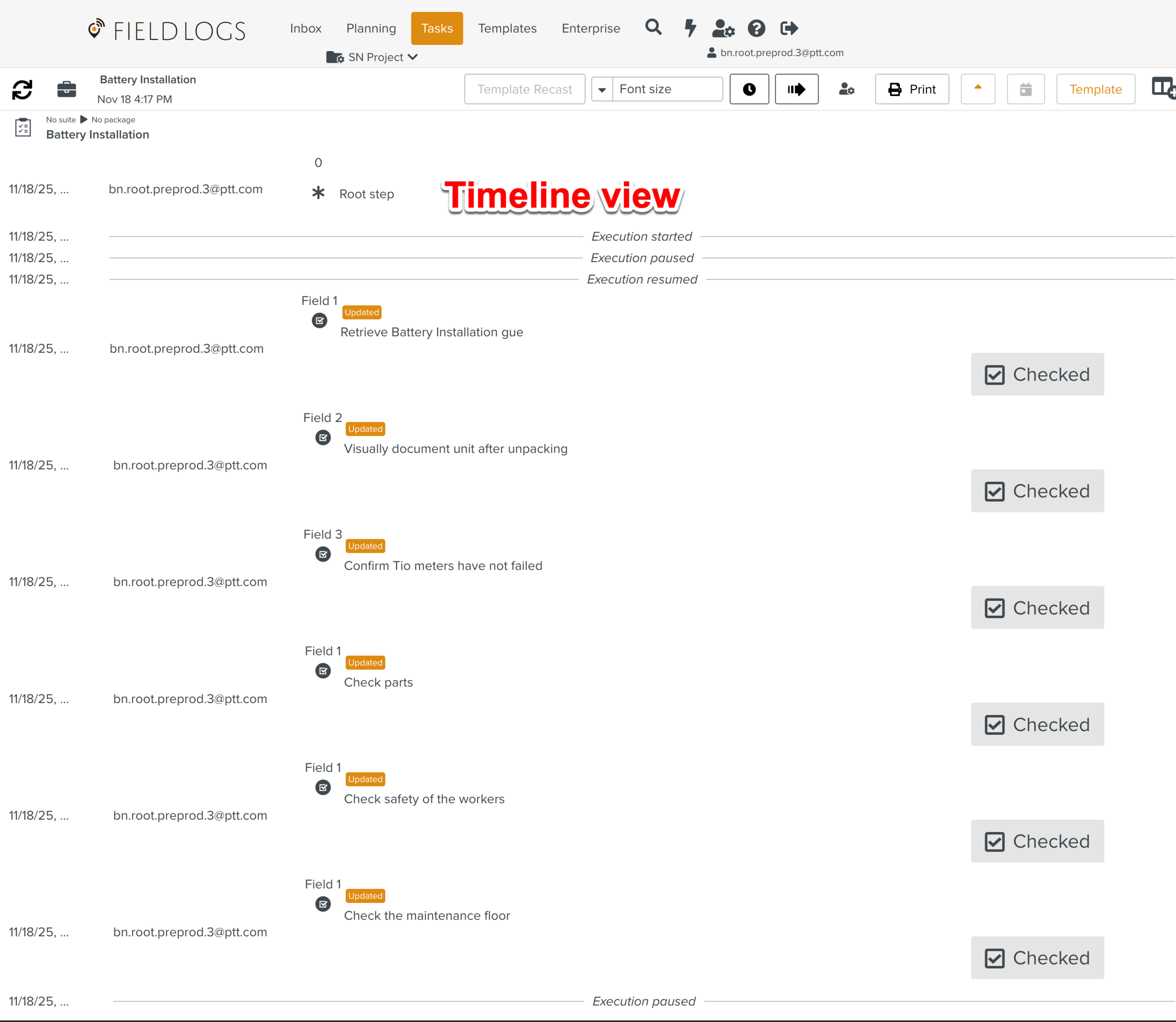Click the help question mark icon
Viewport: 1176px width, 1022px height.
[756, 27]
